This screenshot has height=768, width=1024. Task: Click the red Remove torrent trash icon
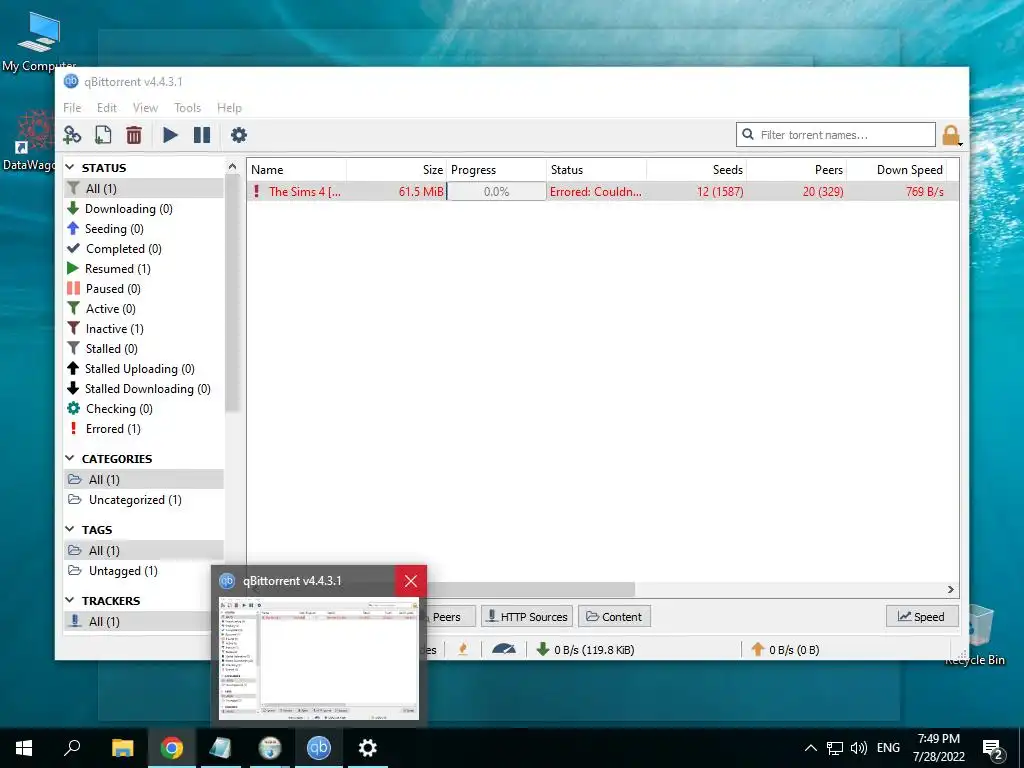pyautogui.click(x=134, y=135)
